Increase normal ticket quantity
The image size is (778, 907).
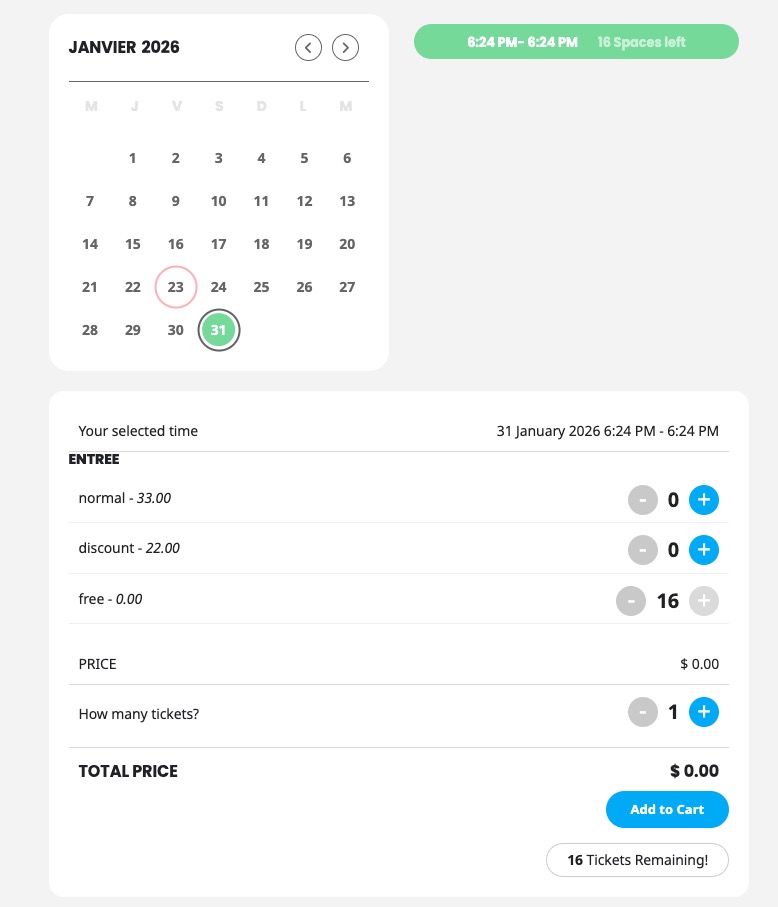tap(704, 499)
